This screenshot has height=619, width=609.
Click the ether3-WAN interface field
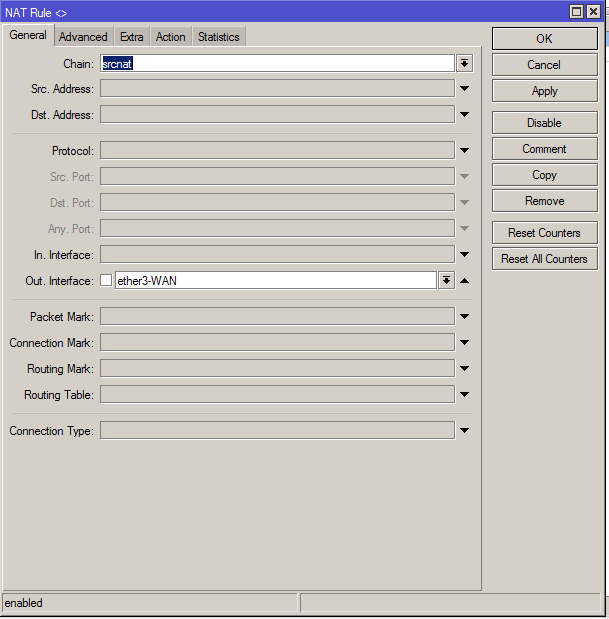(x=276, y=280)
